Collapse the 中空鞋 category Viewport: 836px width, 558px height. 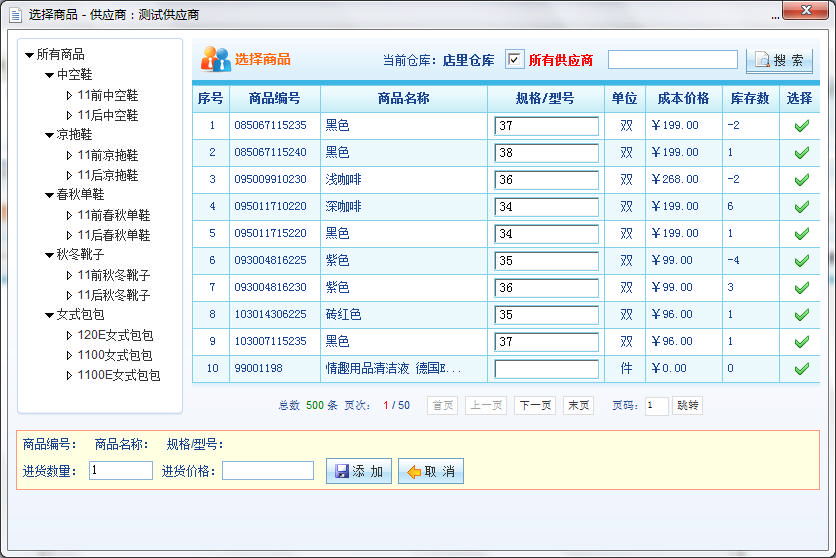(50, 75)
